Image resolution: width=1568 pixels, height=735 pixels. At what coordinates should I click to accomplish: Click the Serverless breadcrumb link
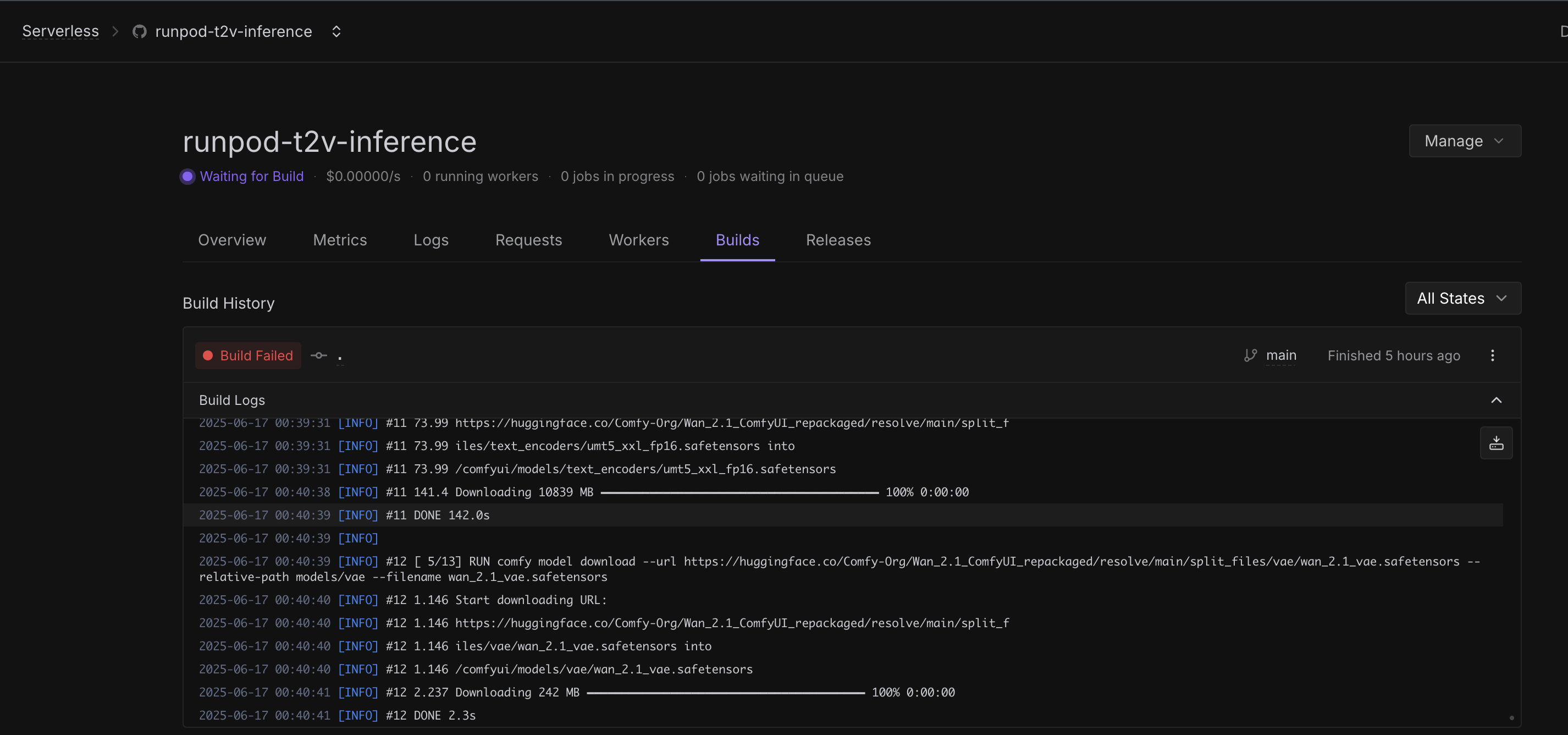[60, 32]
